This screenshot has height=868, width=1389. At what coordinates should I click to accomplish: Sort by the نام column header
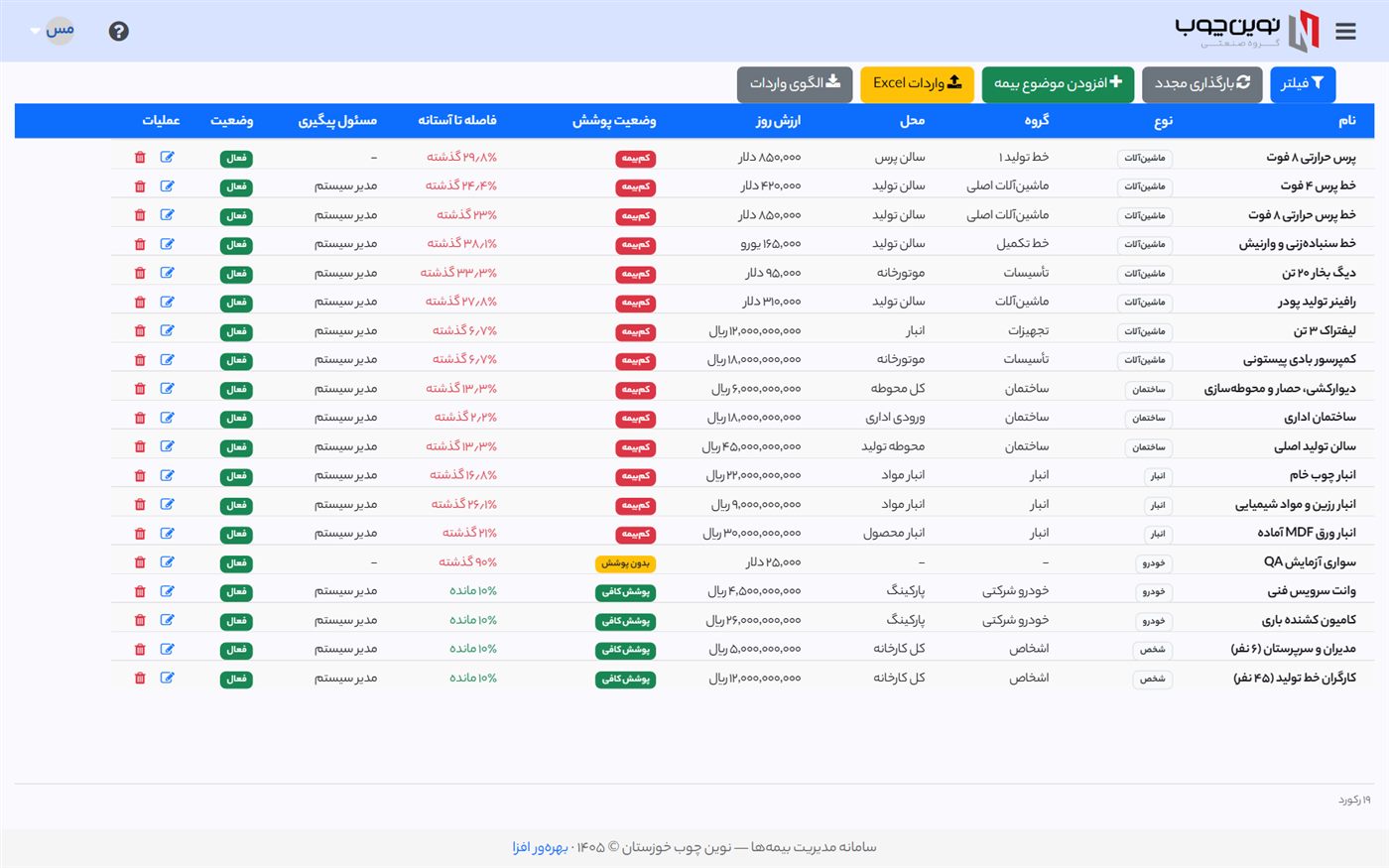1346,121
